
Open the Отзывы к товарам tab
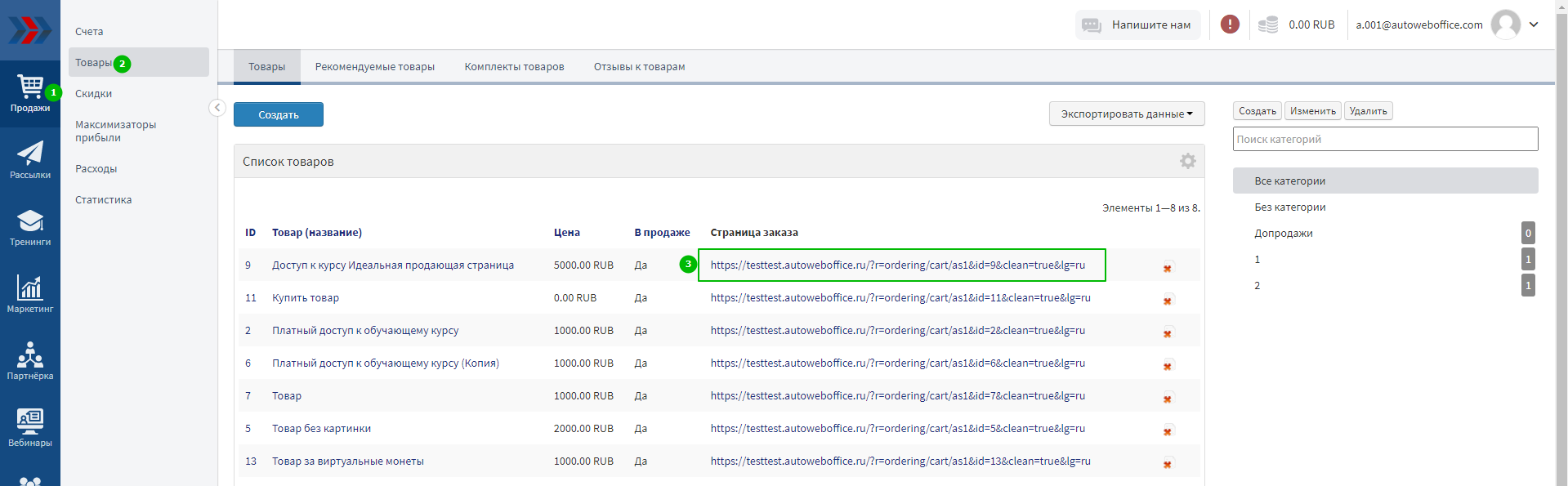pos(639,67)
